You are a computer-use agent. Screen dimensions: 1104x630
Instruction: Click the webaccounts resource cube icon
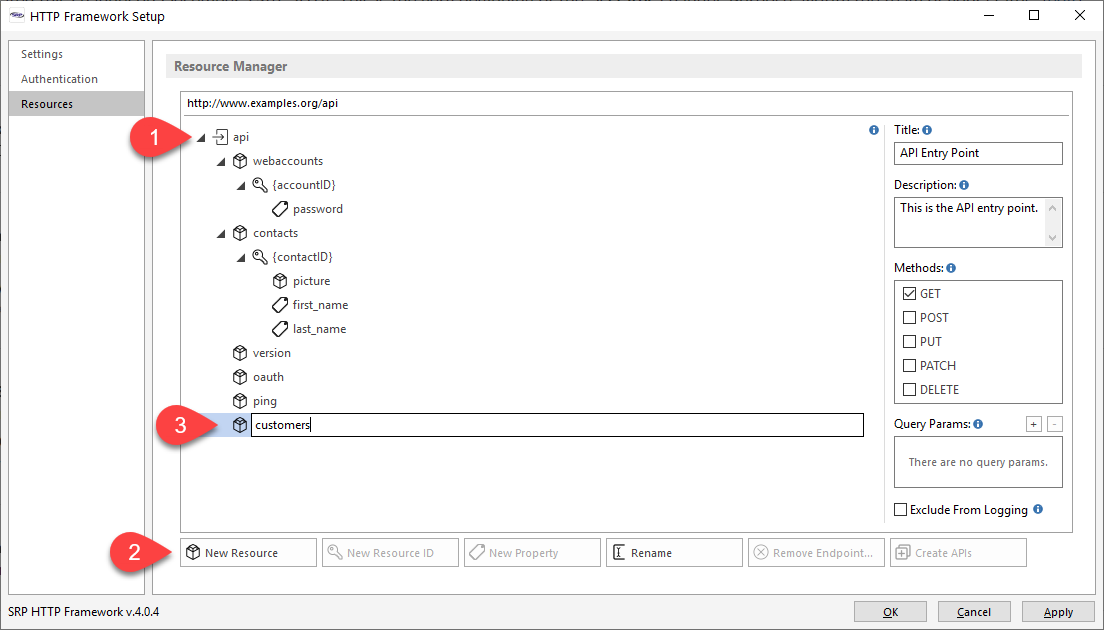239,161
